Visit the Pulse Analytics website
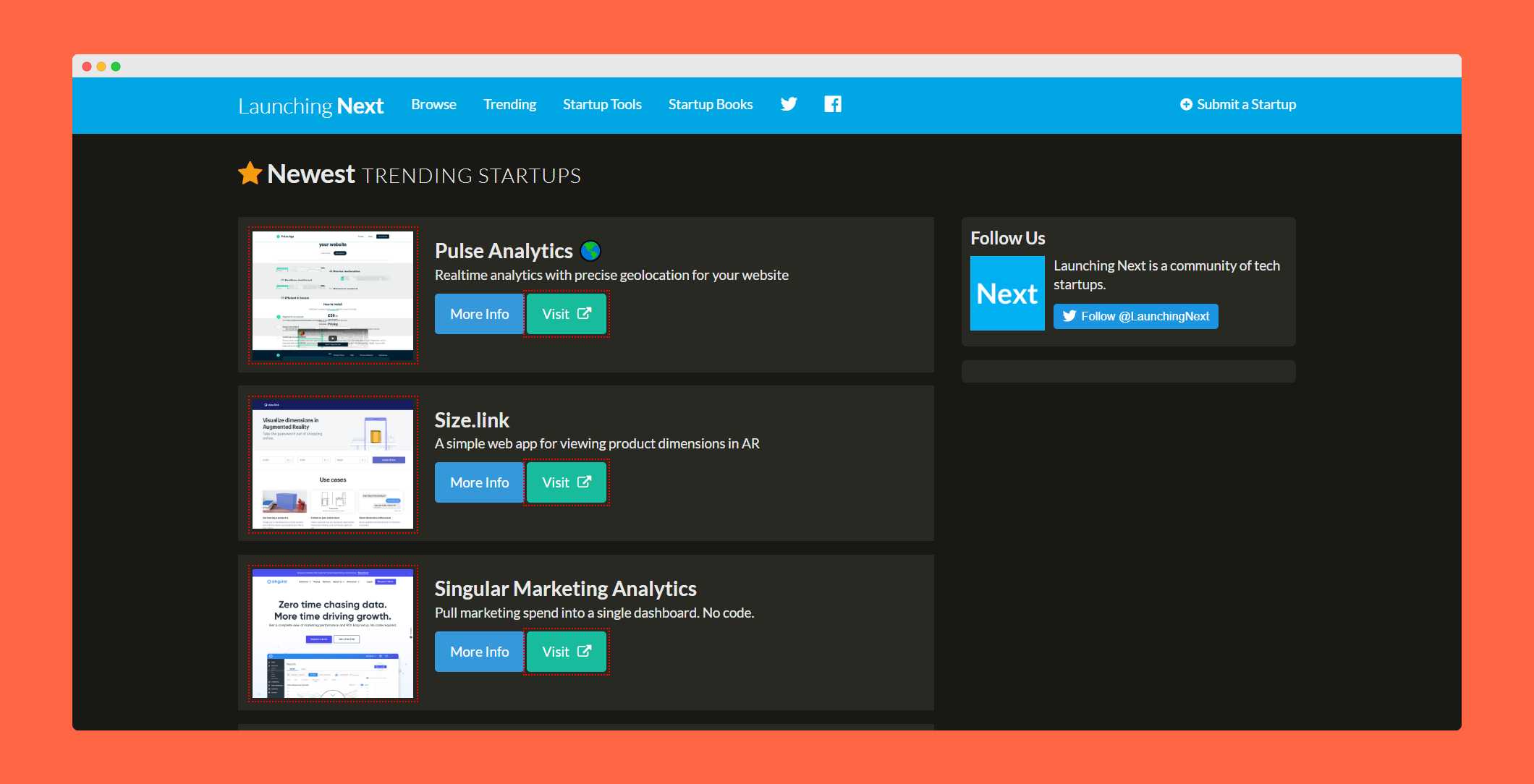This screenshot has height=784, width=1534. [567, 314]
